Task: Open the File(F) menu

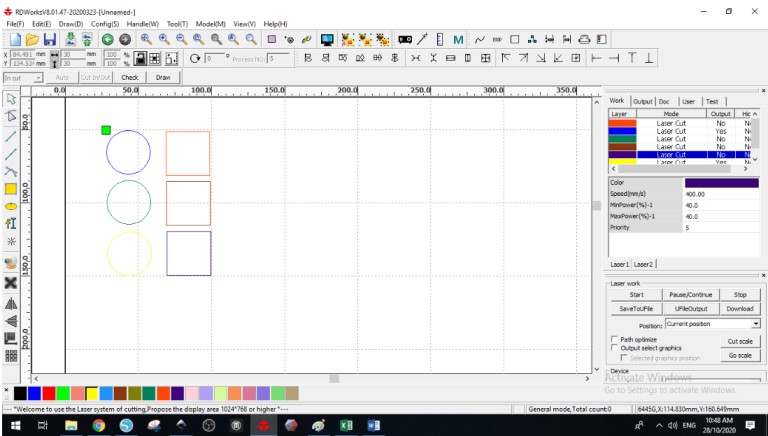Action: [x=15, y=24]
